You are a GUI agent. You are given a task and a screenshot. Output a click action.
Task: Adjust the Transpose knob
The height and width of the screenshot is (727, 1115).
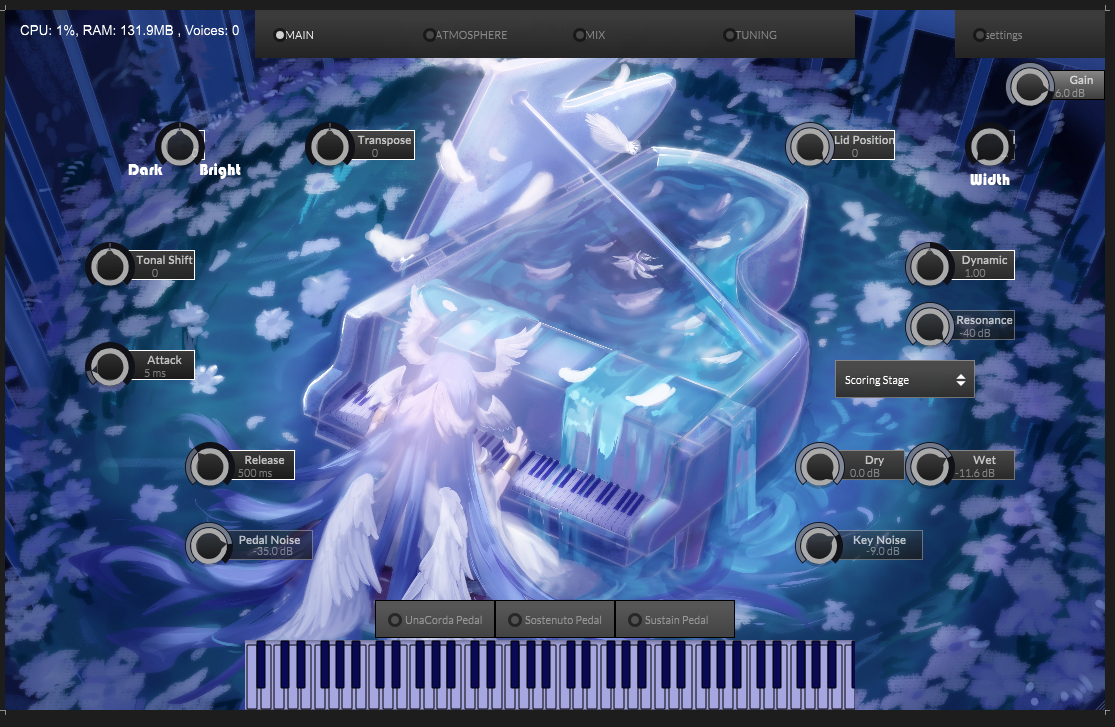click(x=329, y=145)
